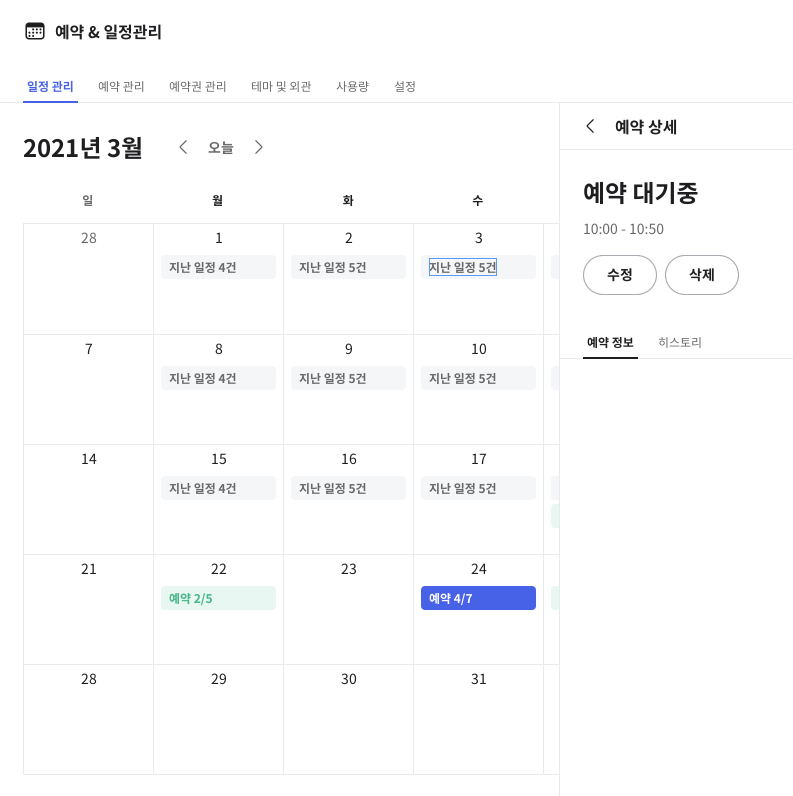Select the 사용량 tab

[x=352, y=86]
